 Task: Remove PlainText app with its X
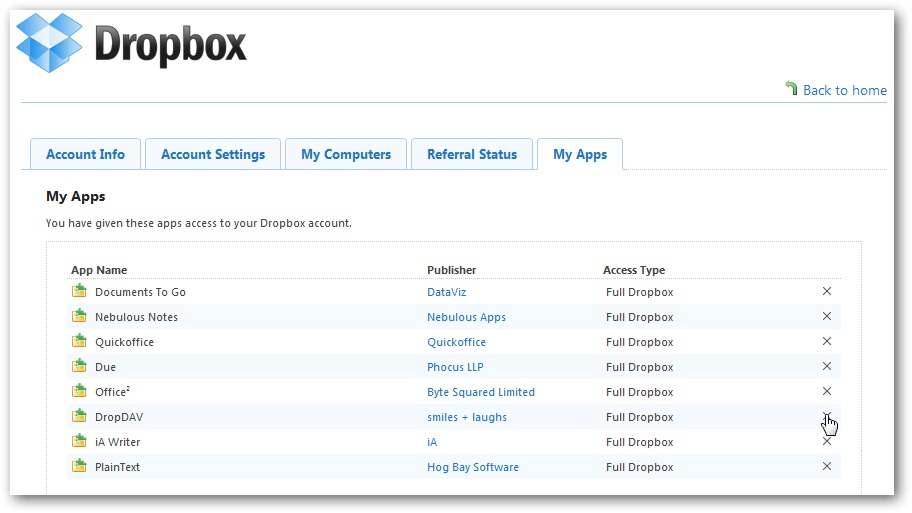826,466
